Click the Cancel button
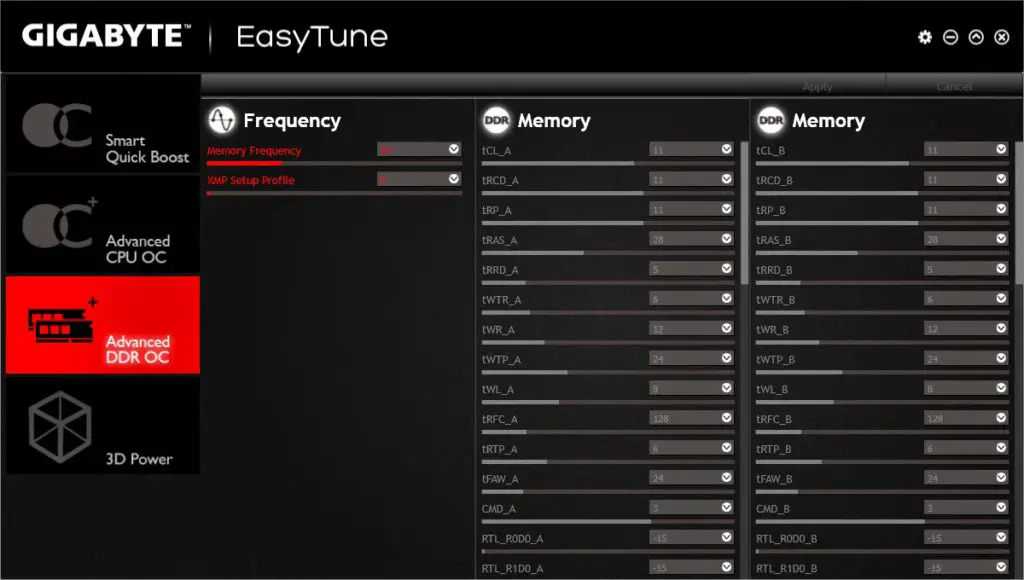Viewport: 1024px width, 580px height. 953,86
